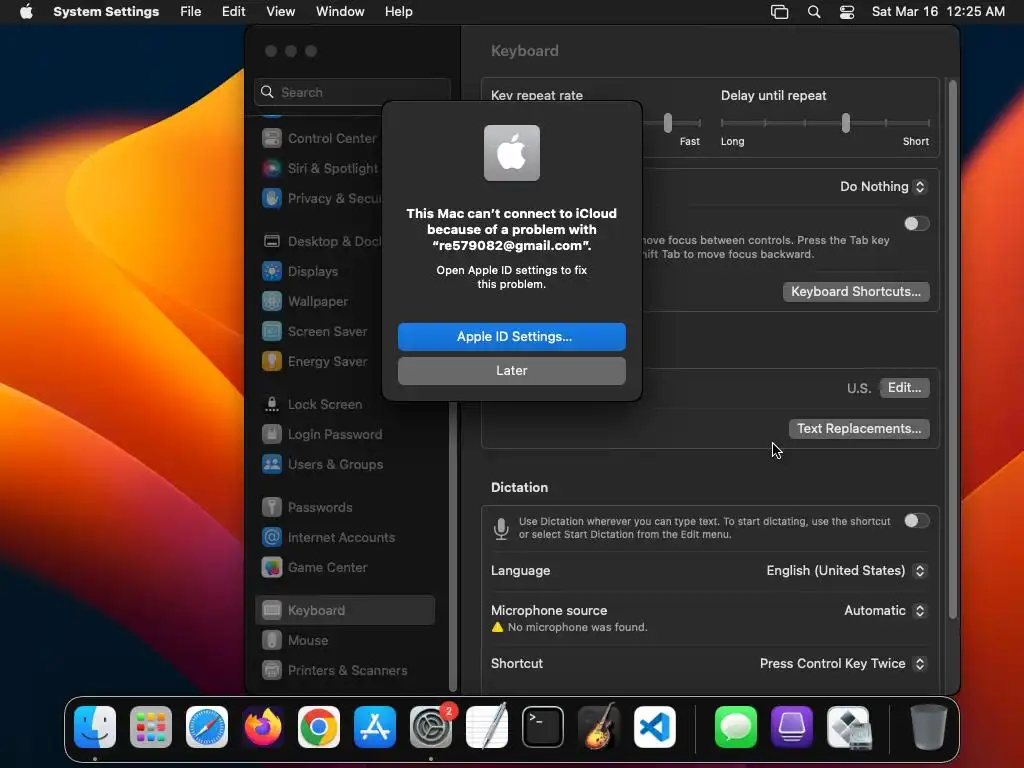Open the Edit menu
This screenshot has height=768, width=1024.
[233, 12]
